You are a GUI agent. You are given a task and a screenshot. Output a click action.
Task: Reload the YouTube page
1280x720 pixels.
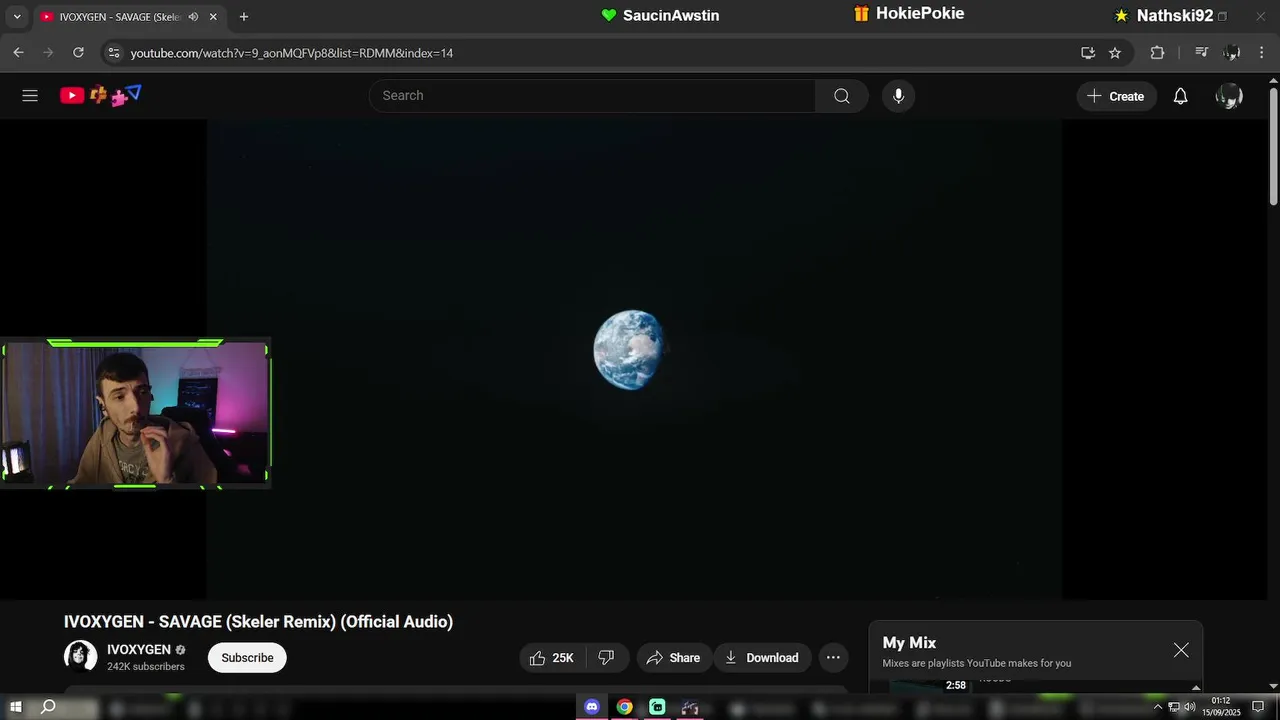pyautogui.click(x=78, y=53)
